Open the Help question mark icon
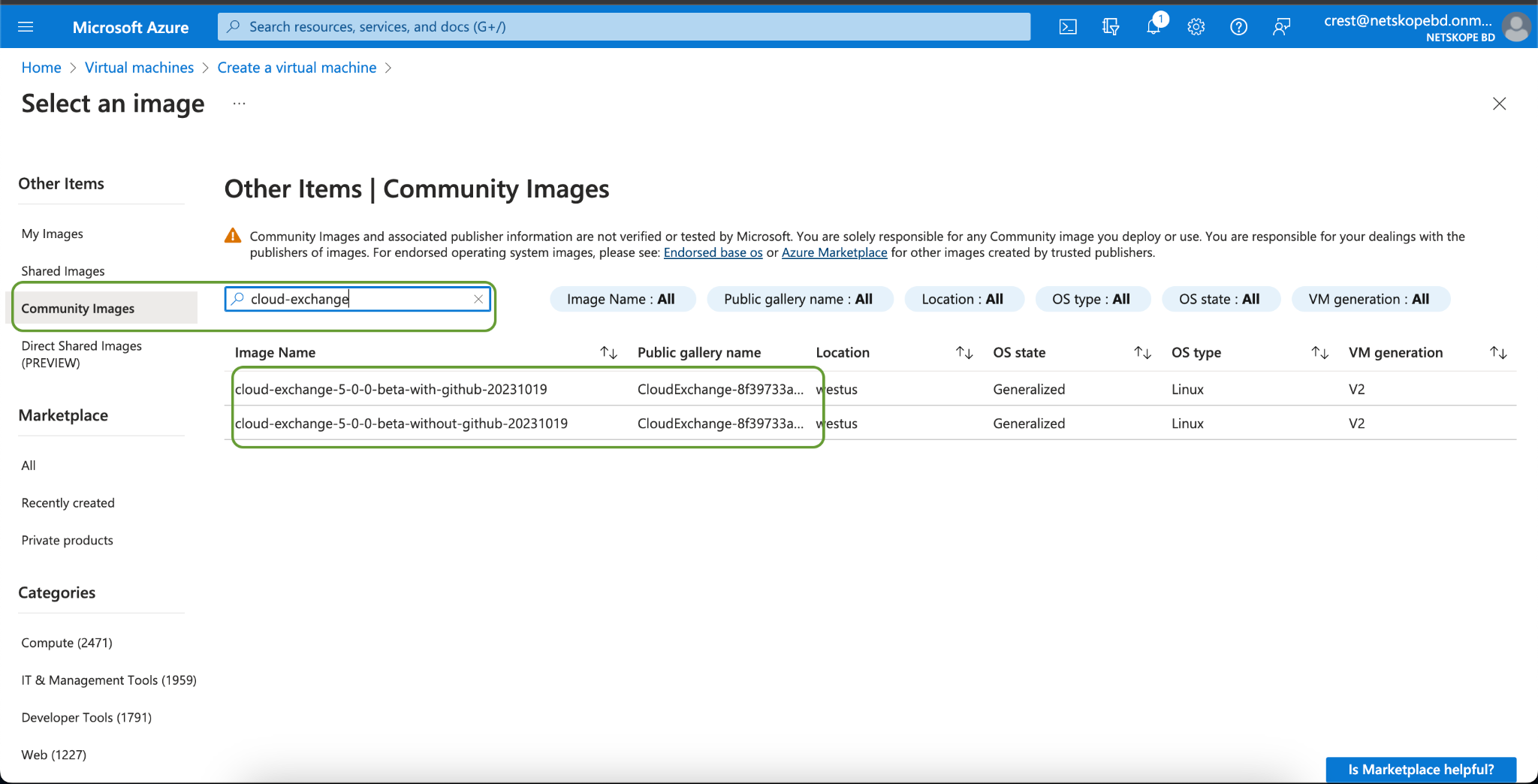The height and width of the screenshot is (784, 1538). pyautogui.click(x=1239, y=27)
